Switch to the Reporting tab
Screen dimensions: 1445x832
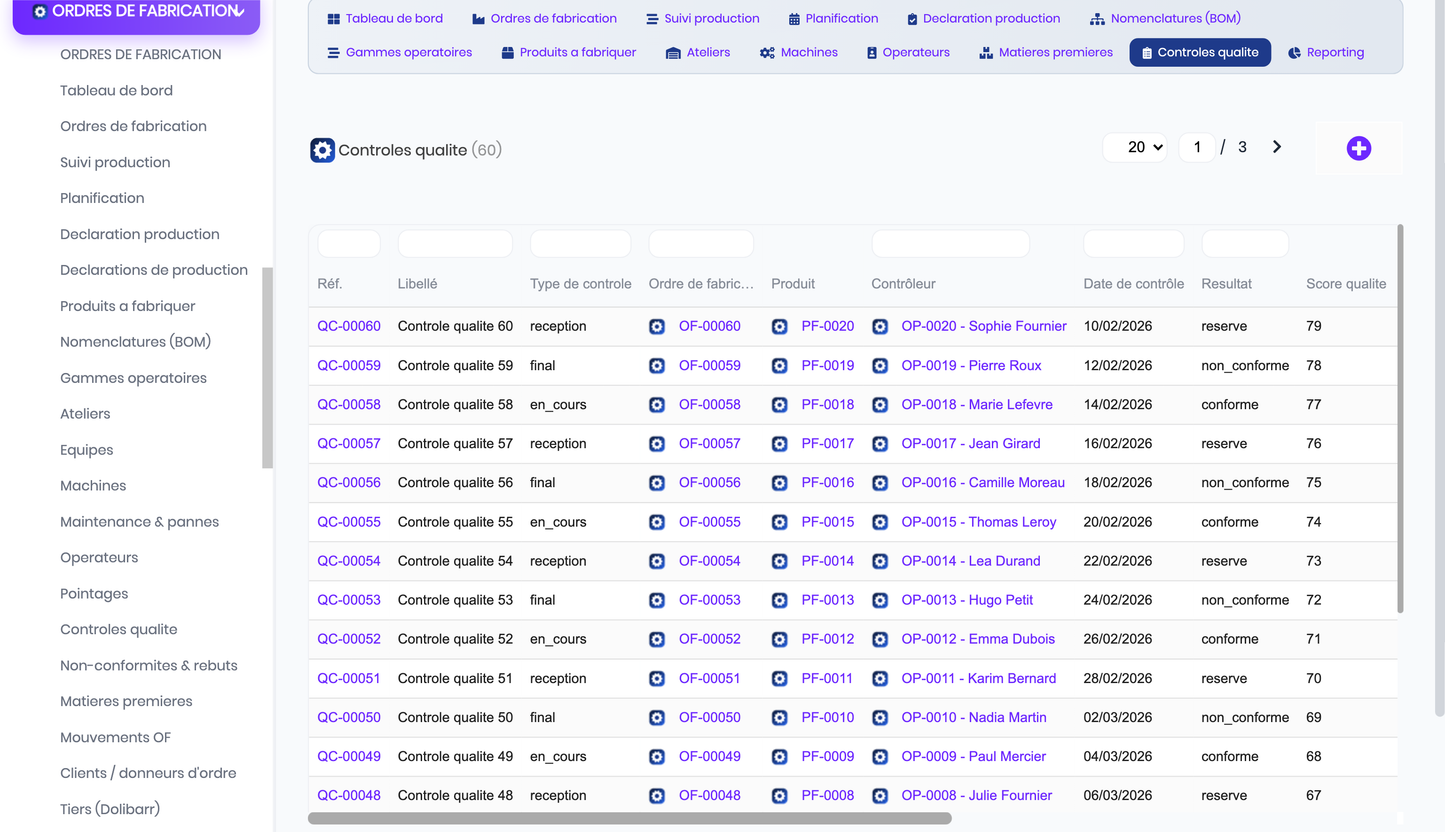[1326, 53]
